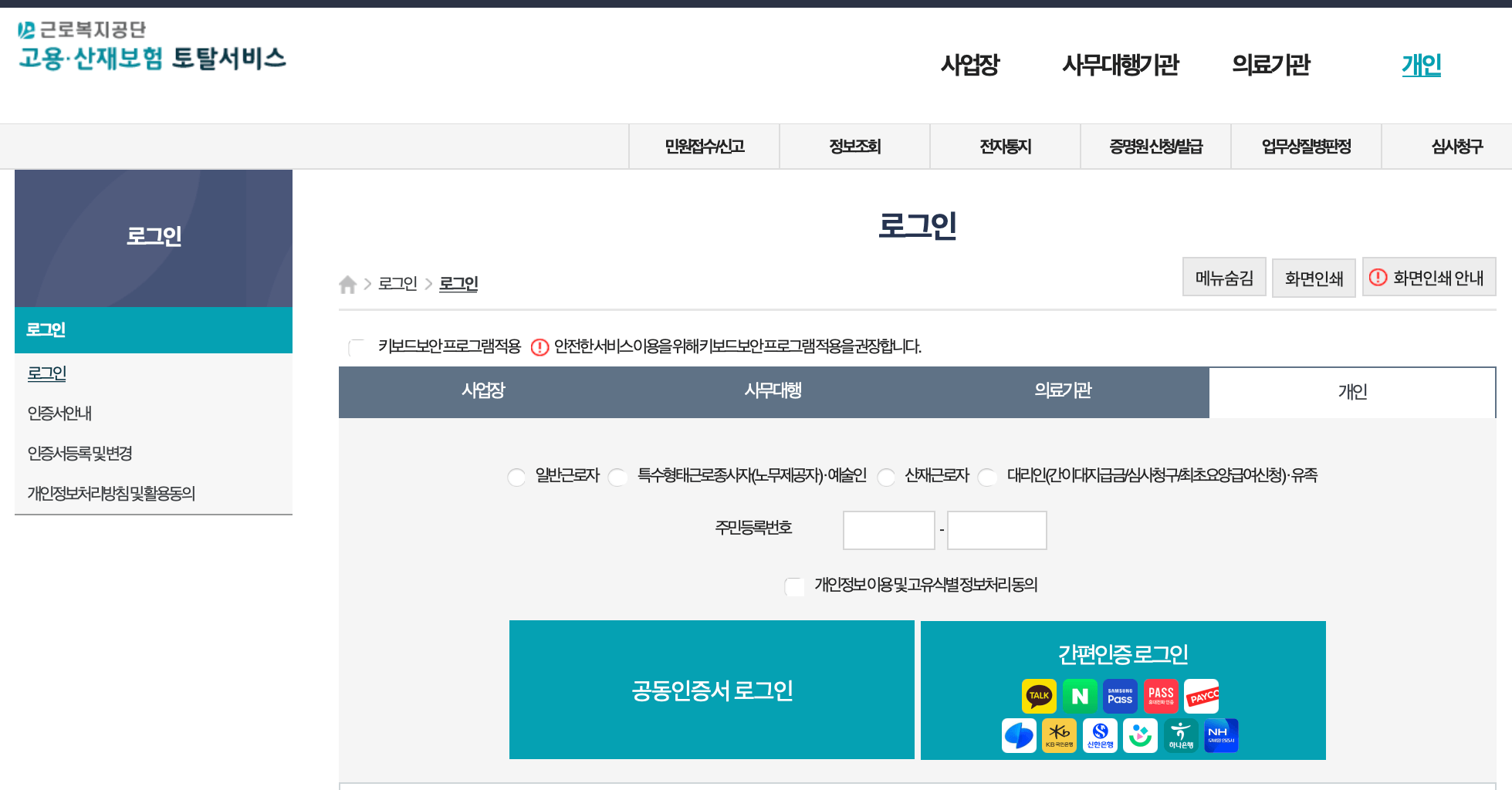The width and height of the screenshot is (1512, 790).
Task: Select the 특수형태근로종사자·예술인 radio button
Action: pyautogui.click(x=617, y=477)
